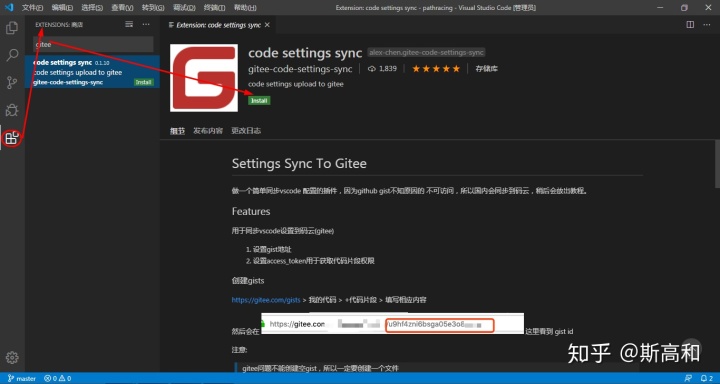Click small Install button in search result

click(x=143, y=82)
